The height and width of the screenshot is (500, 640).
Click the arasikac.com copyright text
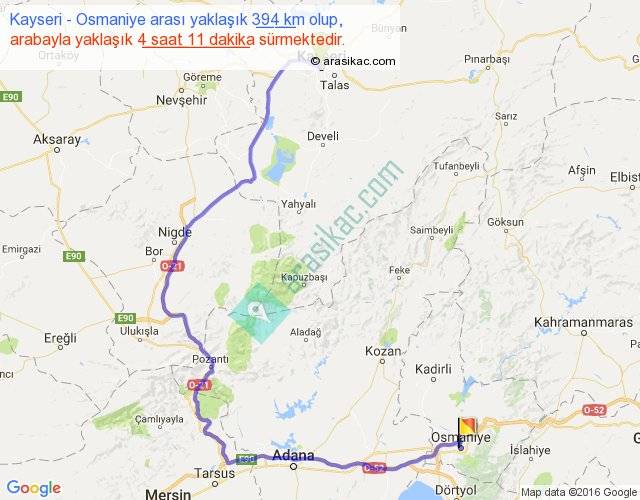353,61
